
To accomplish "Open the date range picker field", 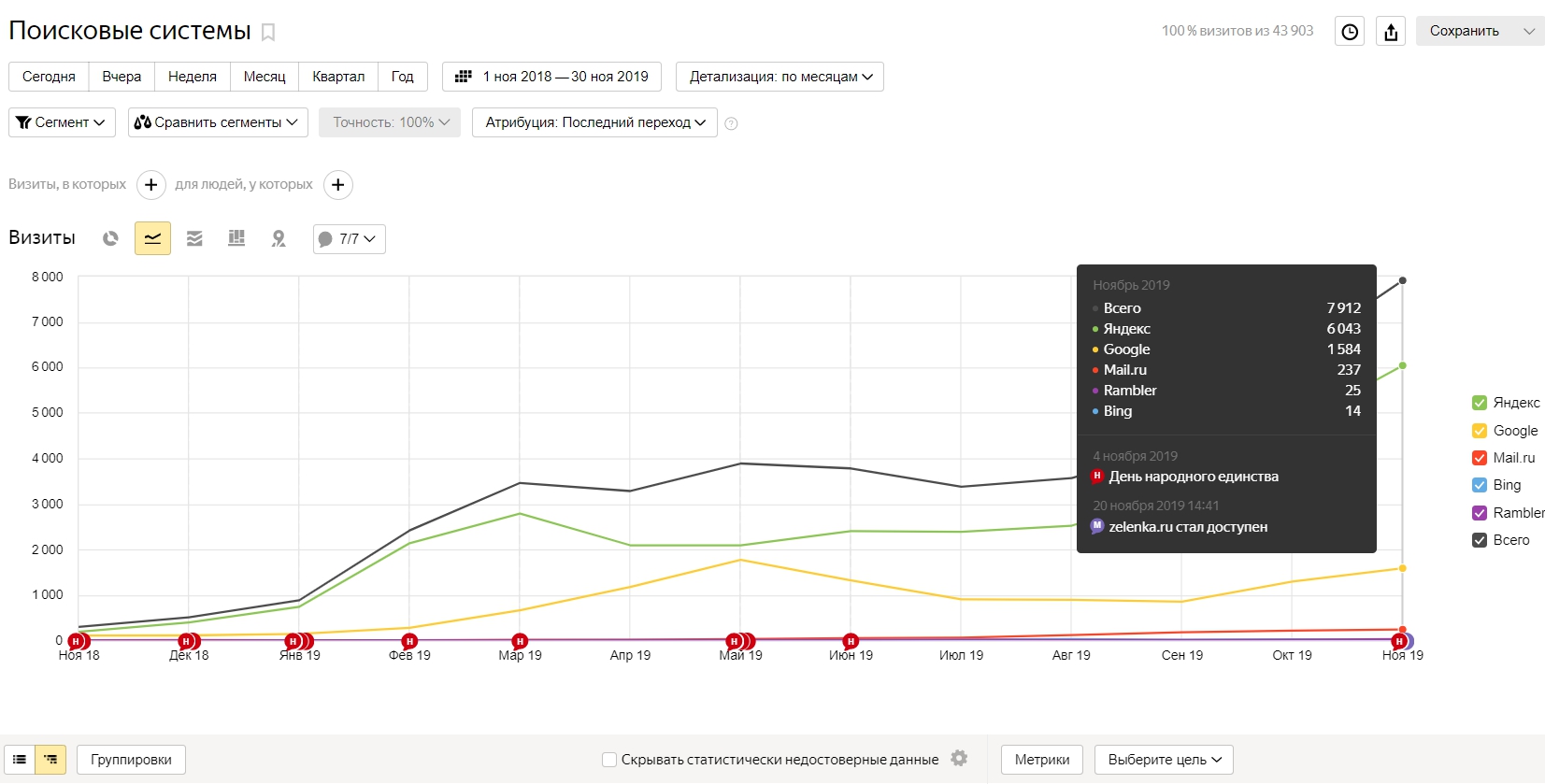I will click(x=551, y=77).
